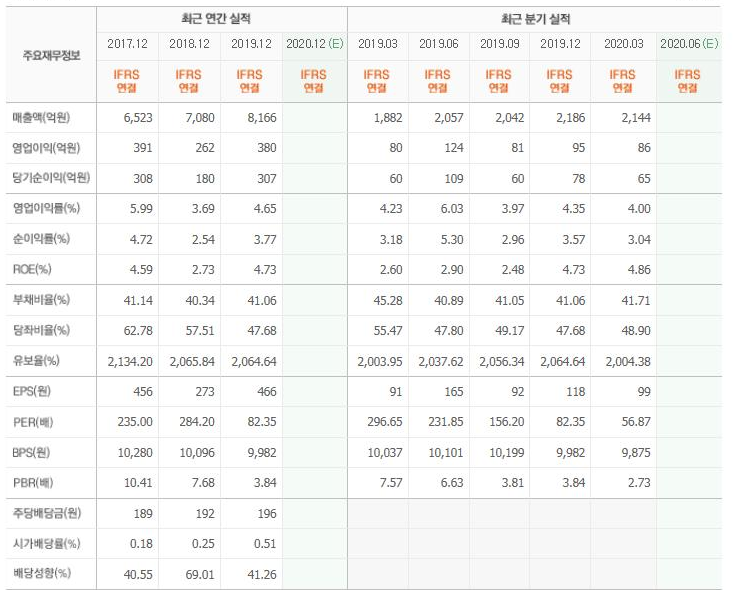Click the quarterly revenue value 2,144
The width and height of the screenshot is (738, 590).
click(636, 118)
